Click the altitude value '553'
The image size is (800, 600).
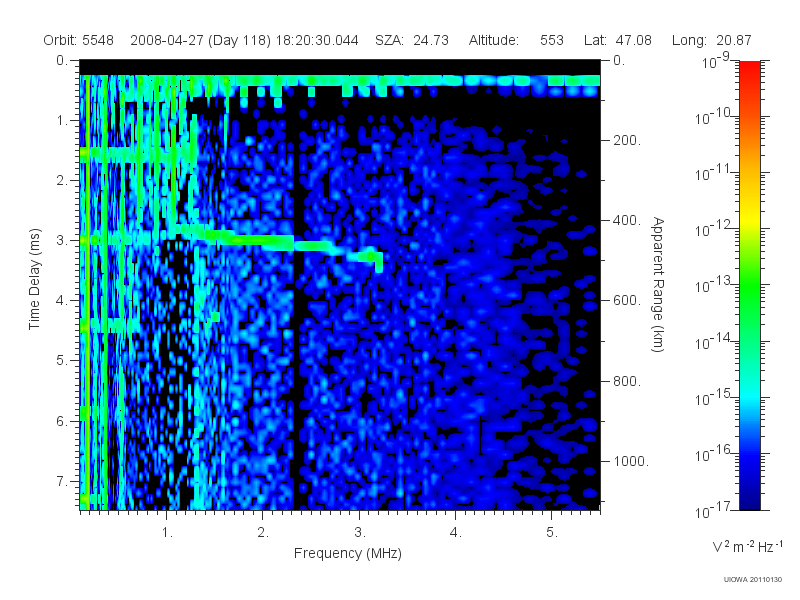click(x=552, y=40)
